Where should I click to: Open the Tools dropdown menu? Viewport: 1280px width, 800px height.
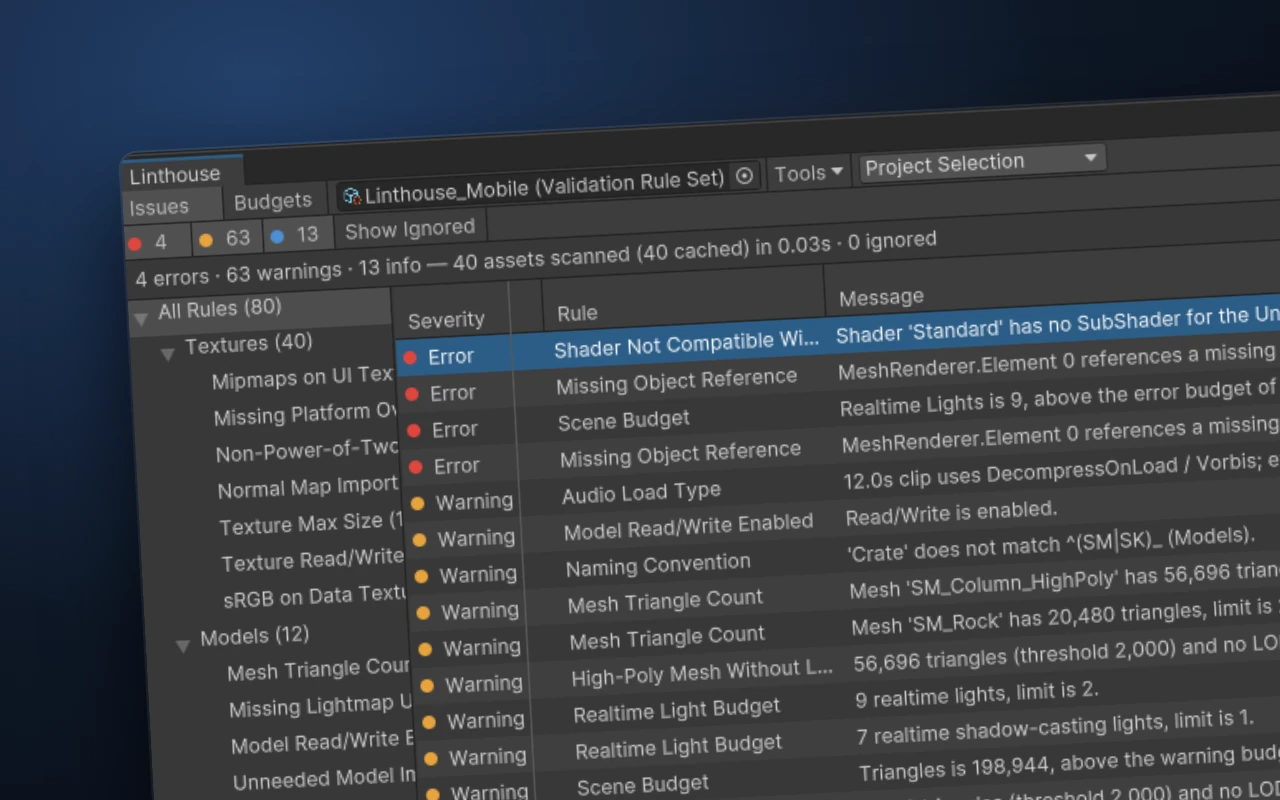click(808, 173)
